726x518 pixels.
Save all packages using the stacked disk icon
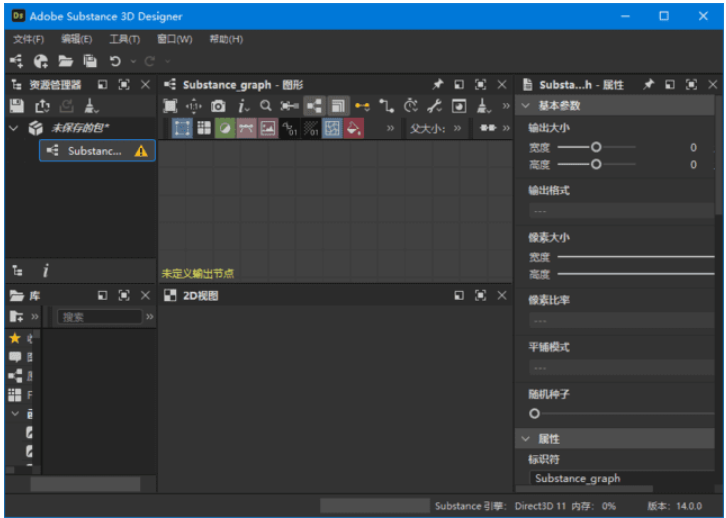click(90, 61)
